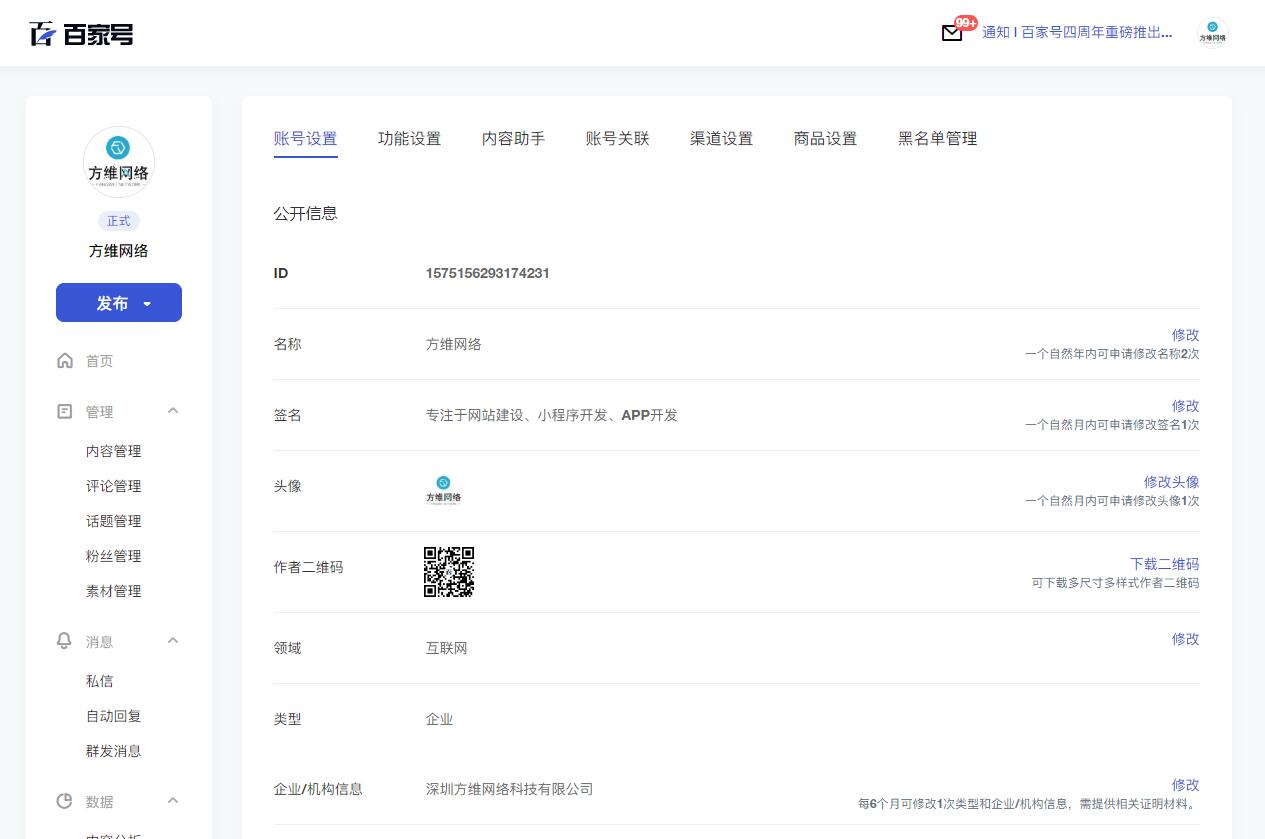Collapse the 管理 section
The height and width of the screenshot is (839, 1265).
point(173,410)
